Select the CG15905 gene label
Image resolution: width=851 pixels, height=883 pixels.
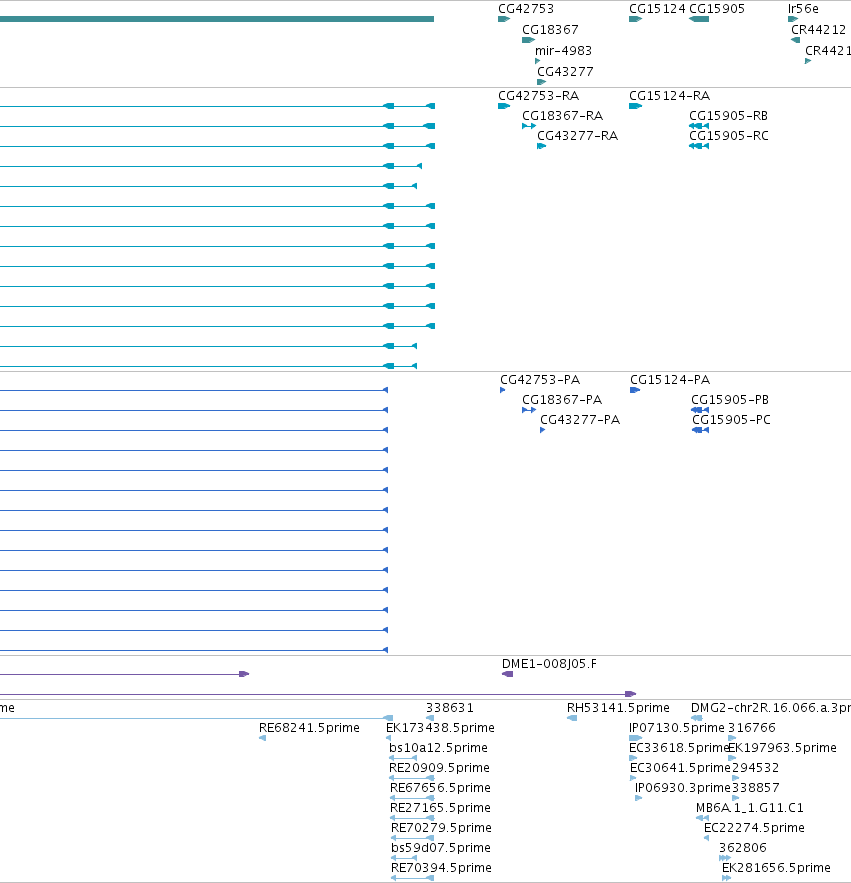click(717, 9)
